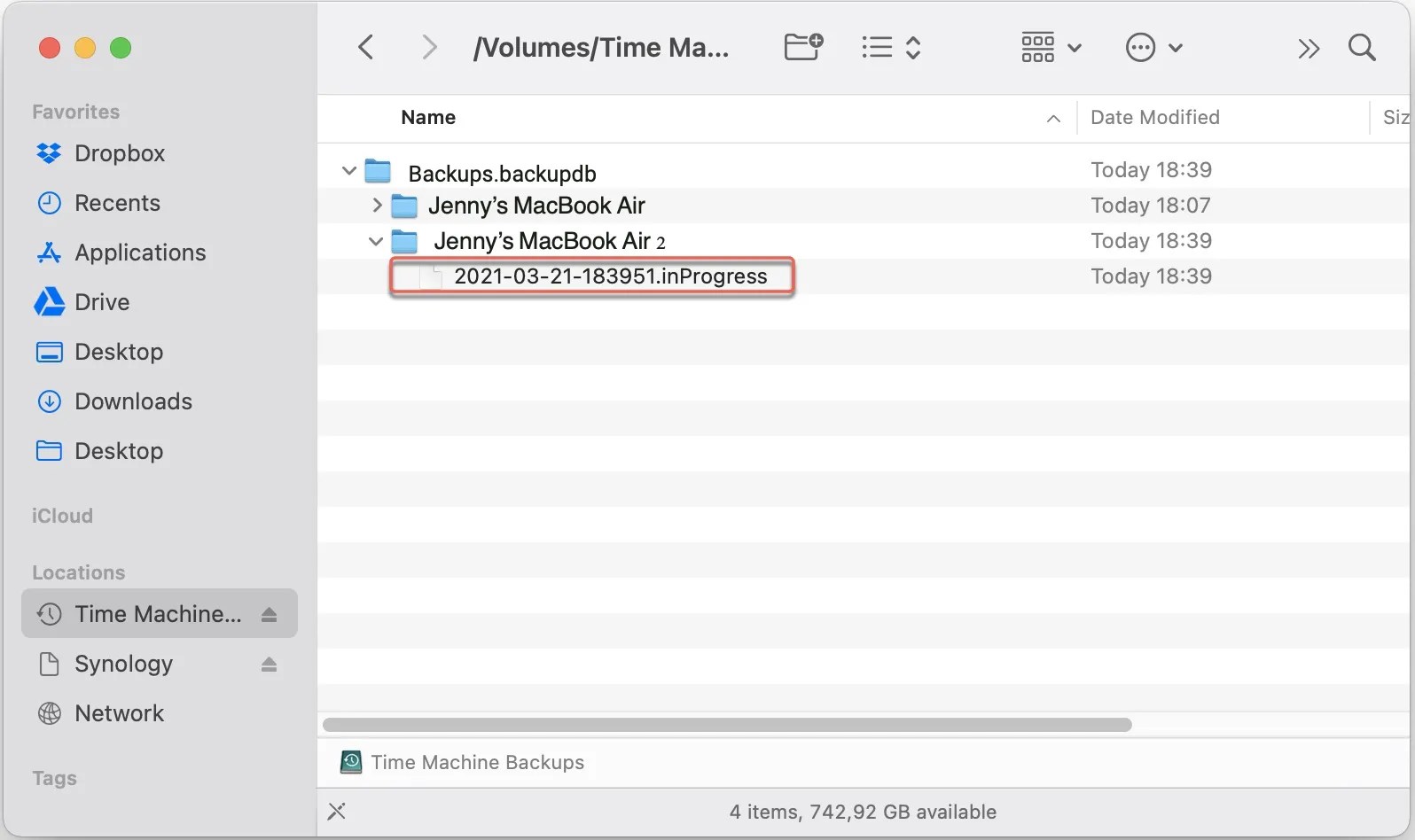Click the horizontal scrollbar thumb
Image resolution: width=1415 pixels, height=840 pixels.
[727, 725]
